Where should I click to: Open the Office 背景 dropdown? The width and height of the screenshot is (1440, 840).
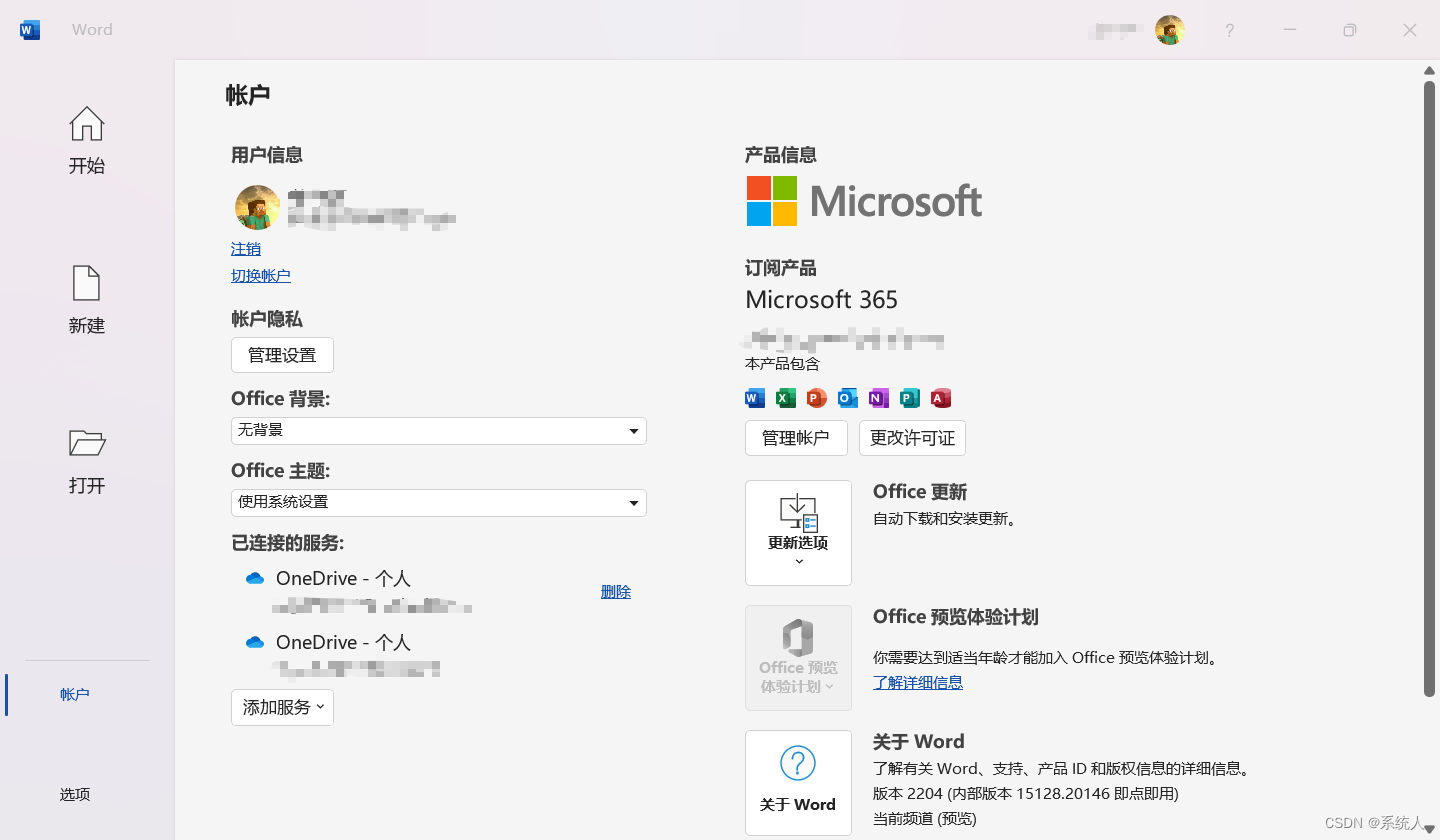coord(439,431)
